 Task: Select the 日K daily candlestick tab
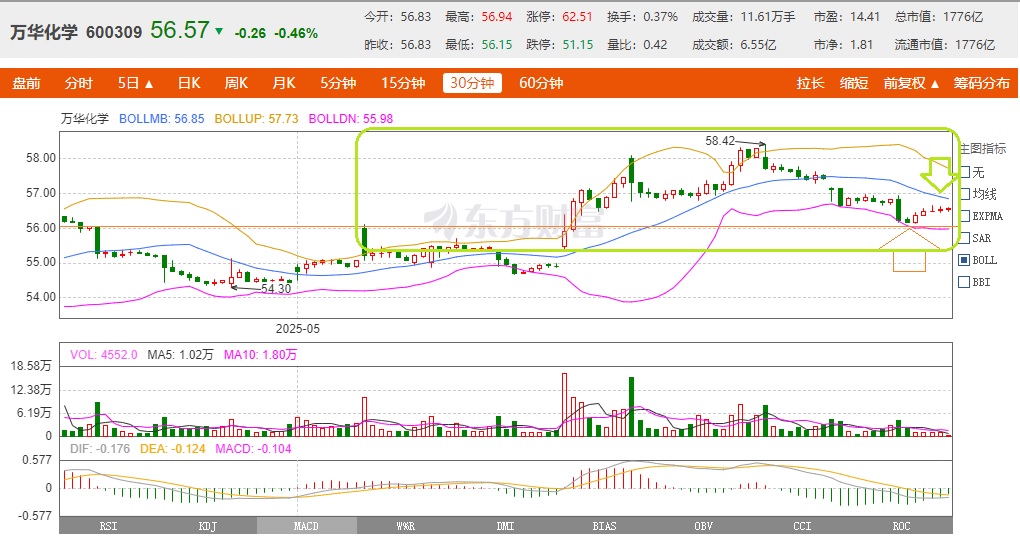point(189,83)
